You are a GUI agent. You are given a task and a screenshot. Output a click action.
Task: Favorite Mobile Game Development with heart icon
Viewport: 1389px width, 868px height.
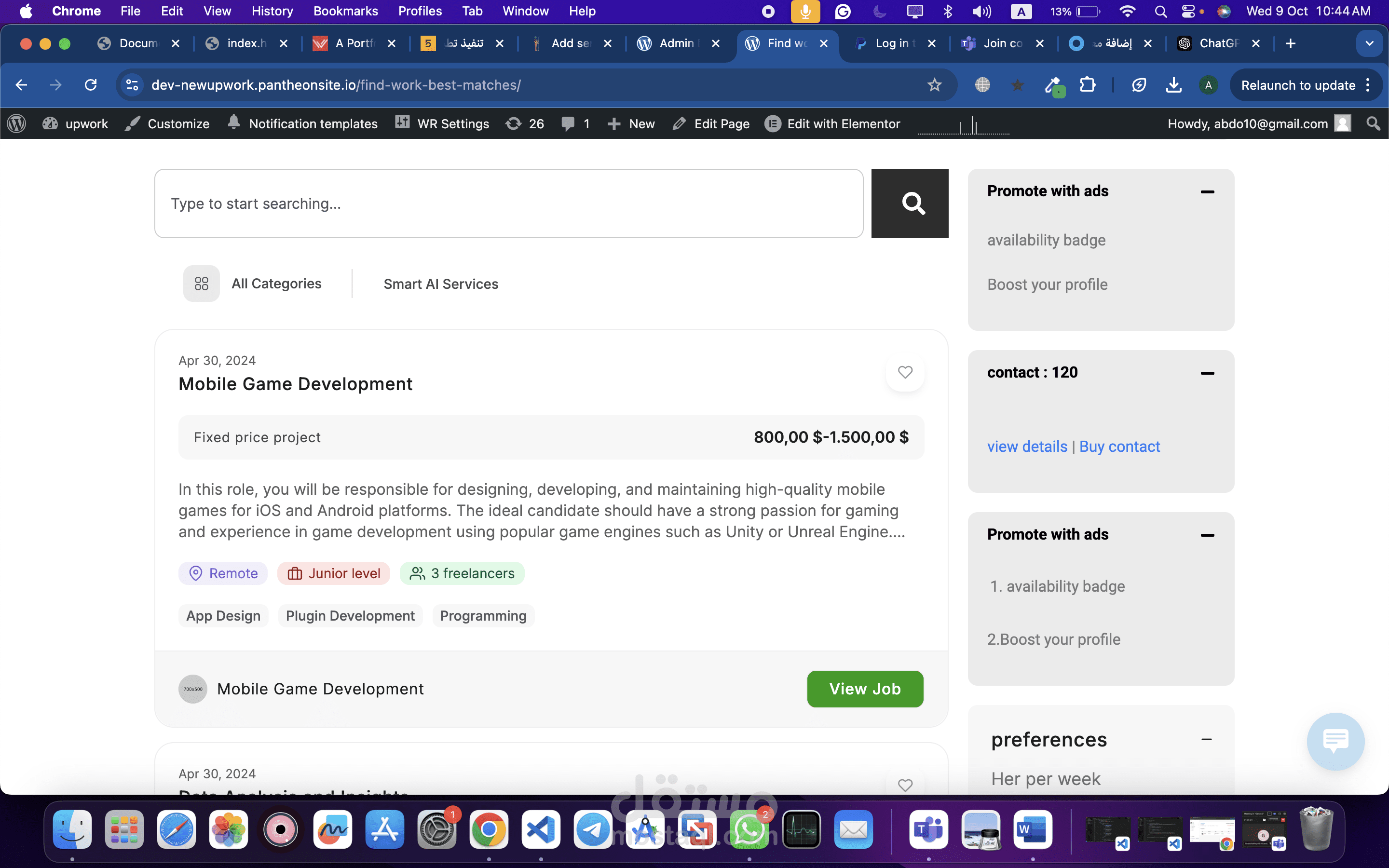(905, 372)
